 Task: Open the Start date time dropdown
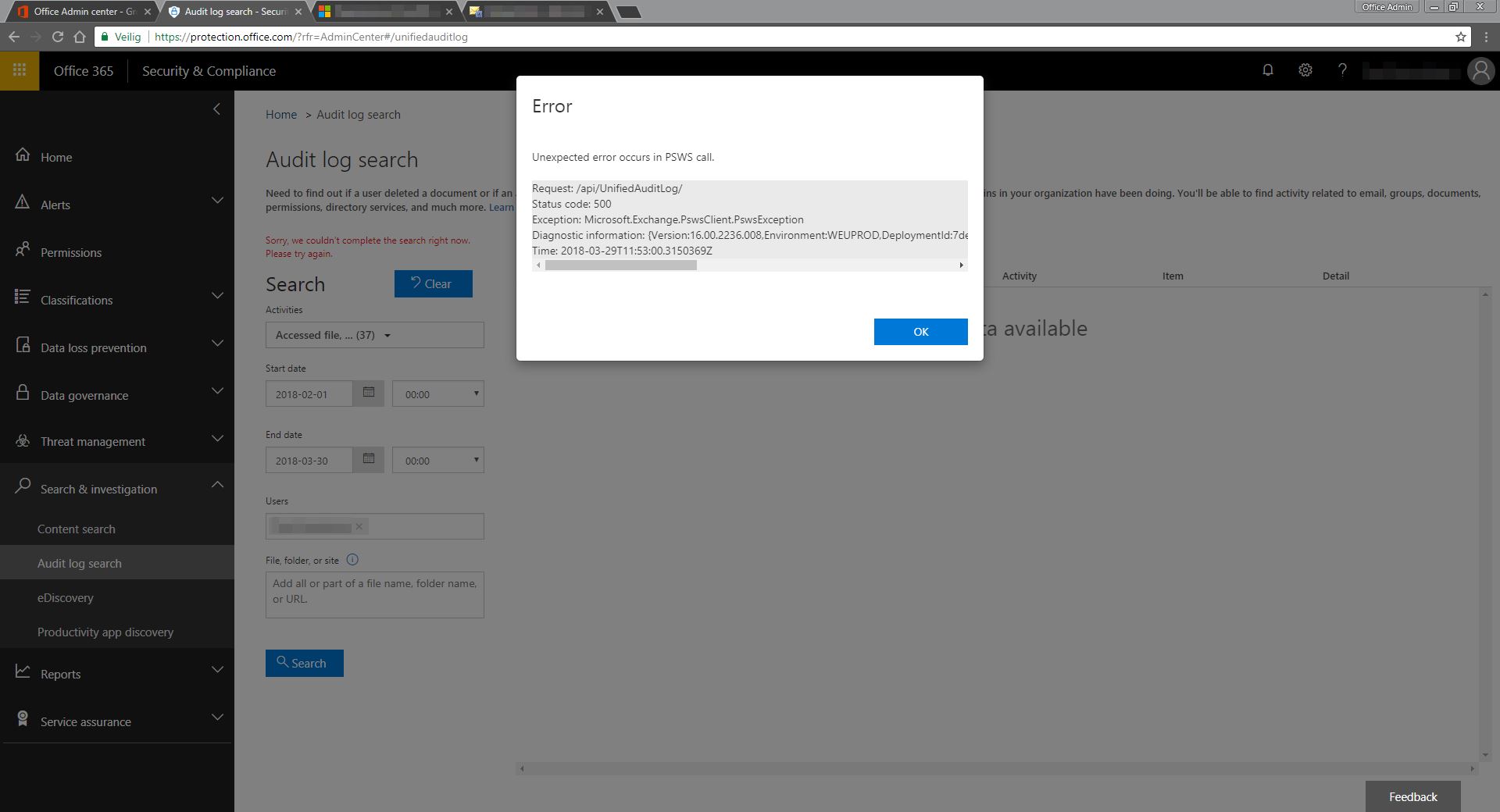[438, 394]
